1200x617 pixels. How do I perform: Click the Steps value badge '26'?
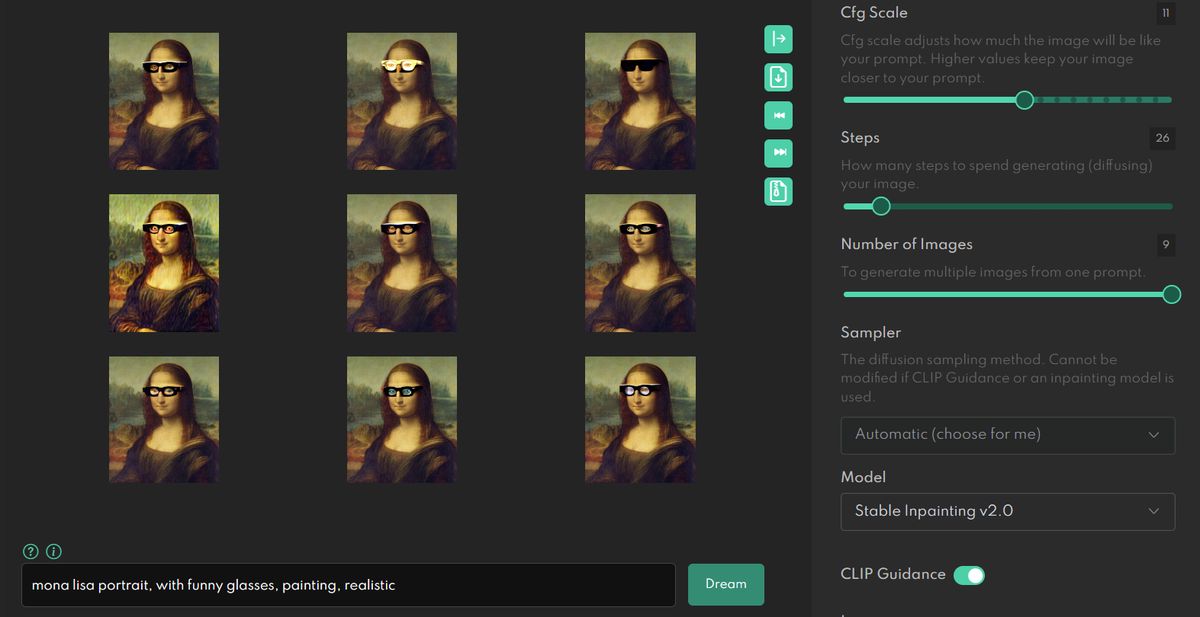tap(1162, 138)
